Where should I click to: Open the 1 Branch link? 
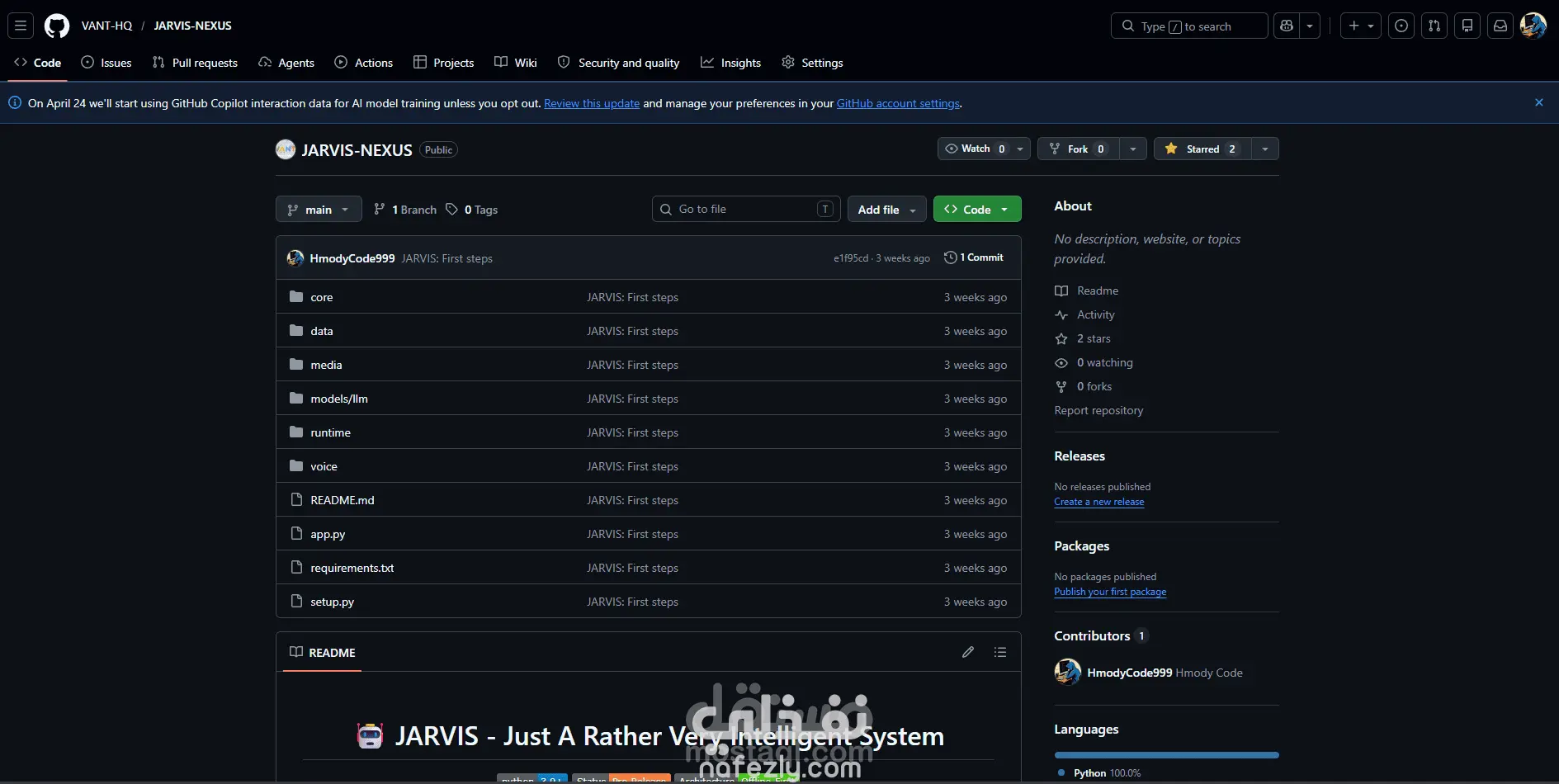coord(405,210)
